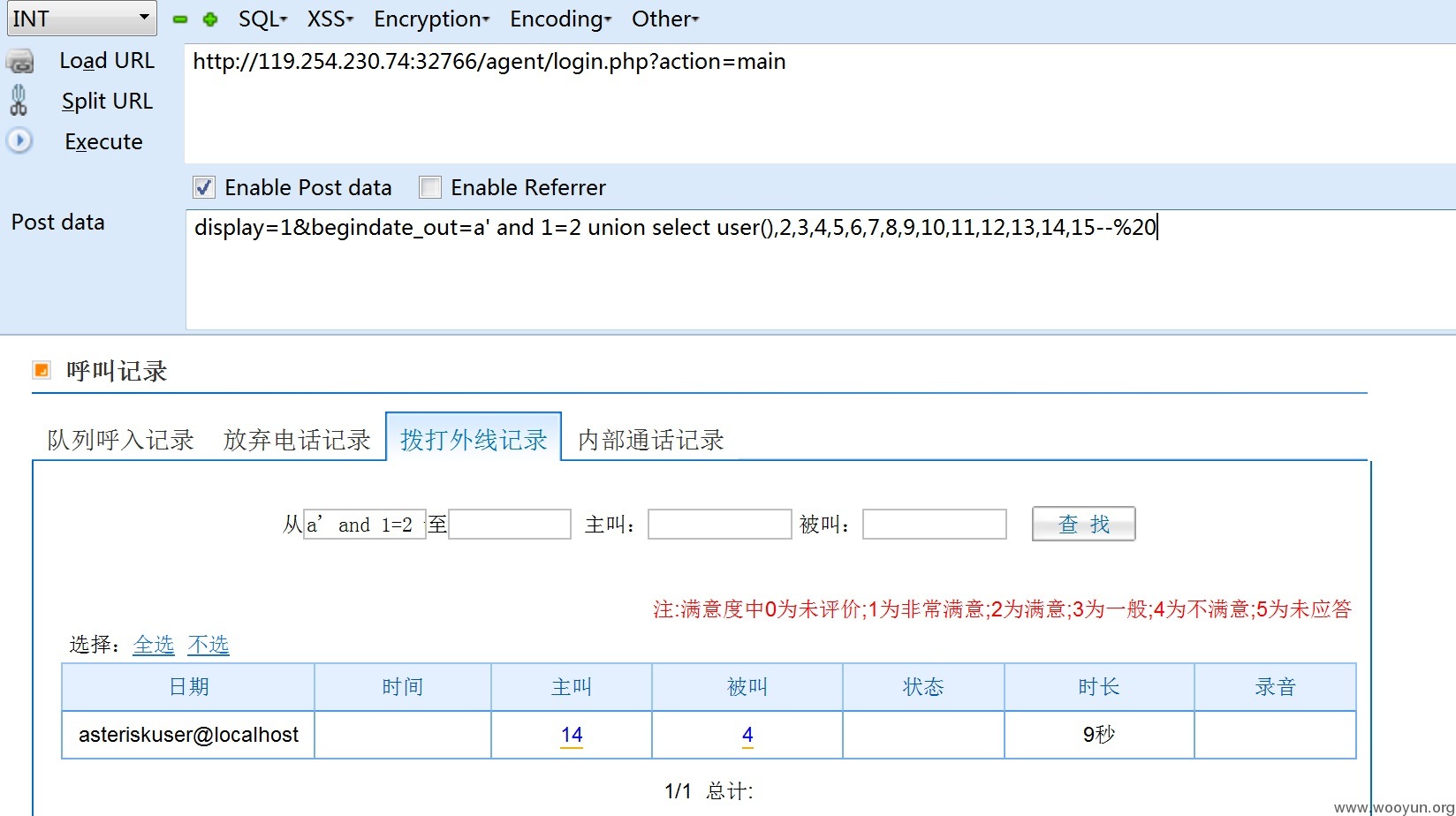Click the 1/1 page indicator
The width and height of the screenshot is (1456, 816).
(x=678, y=791)
